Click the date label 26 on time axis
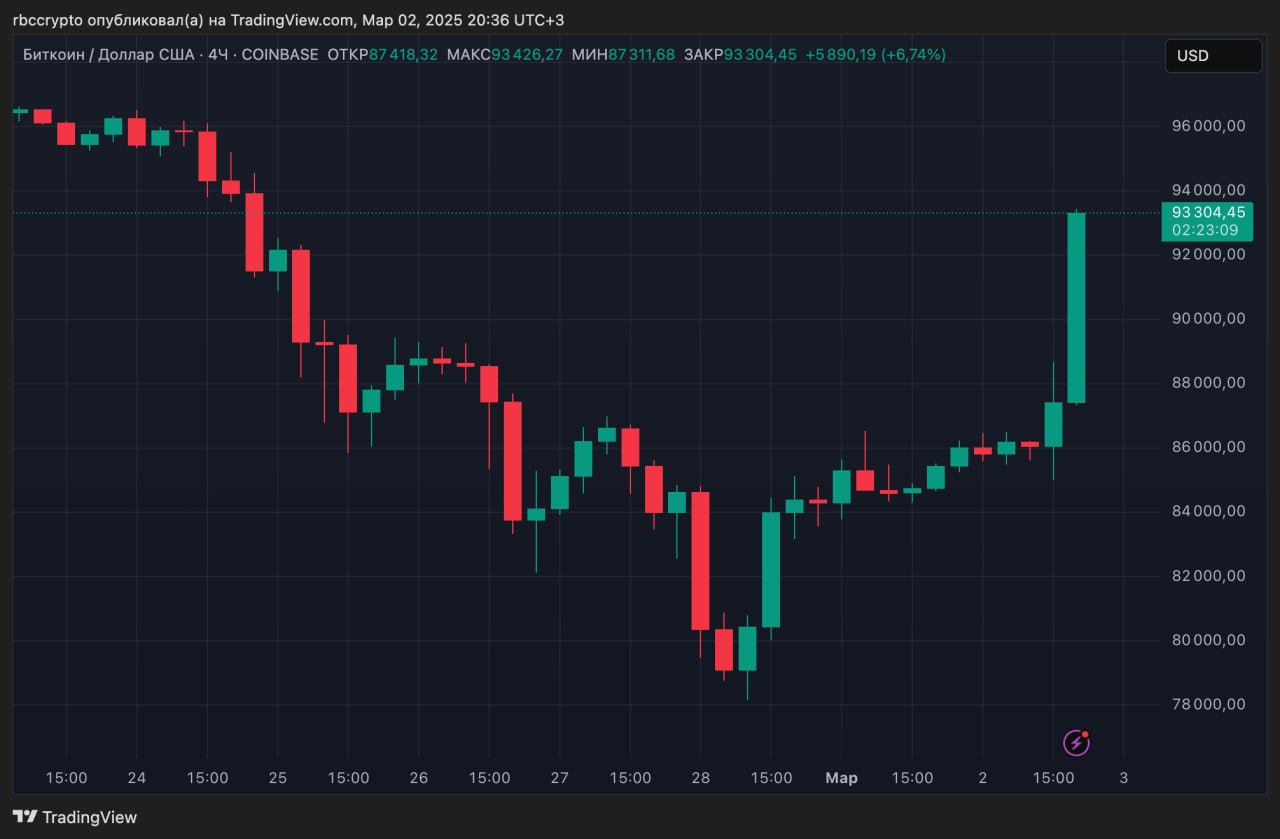The image size is (1280, 839). click(419, 778)
